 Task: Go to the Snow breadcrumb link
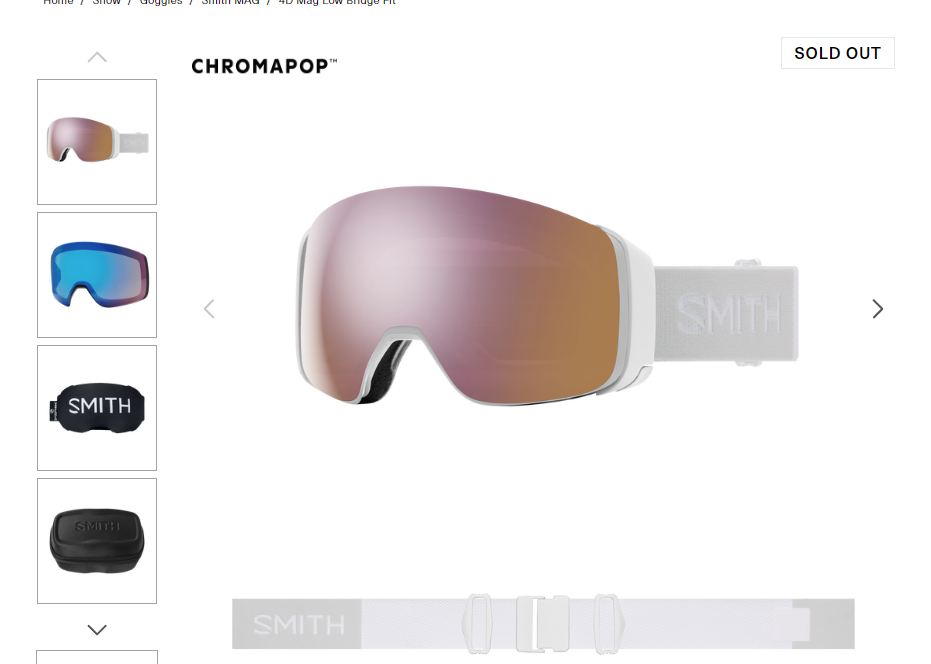coord(106,2)
